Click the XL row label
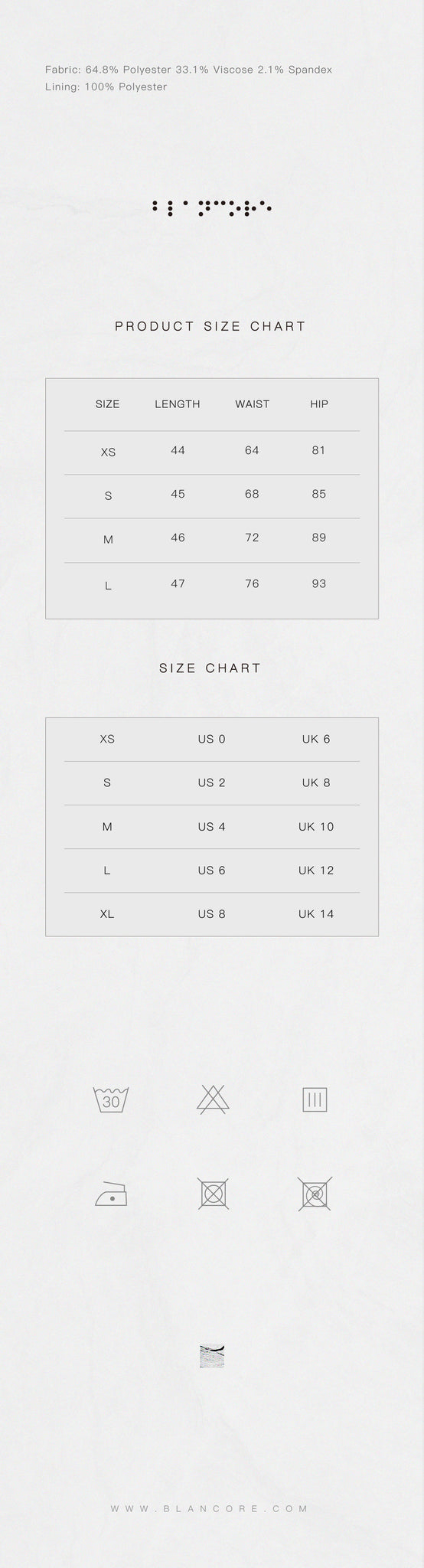This screenshot has width=424, height=1568. [x=107, y=914]
